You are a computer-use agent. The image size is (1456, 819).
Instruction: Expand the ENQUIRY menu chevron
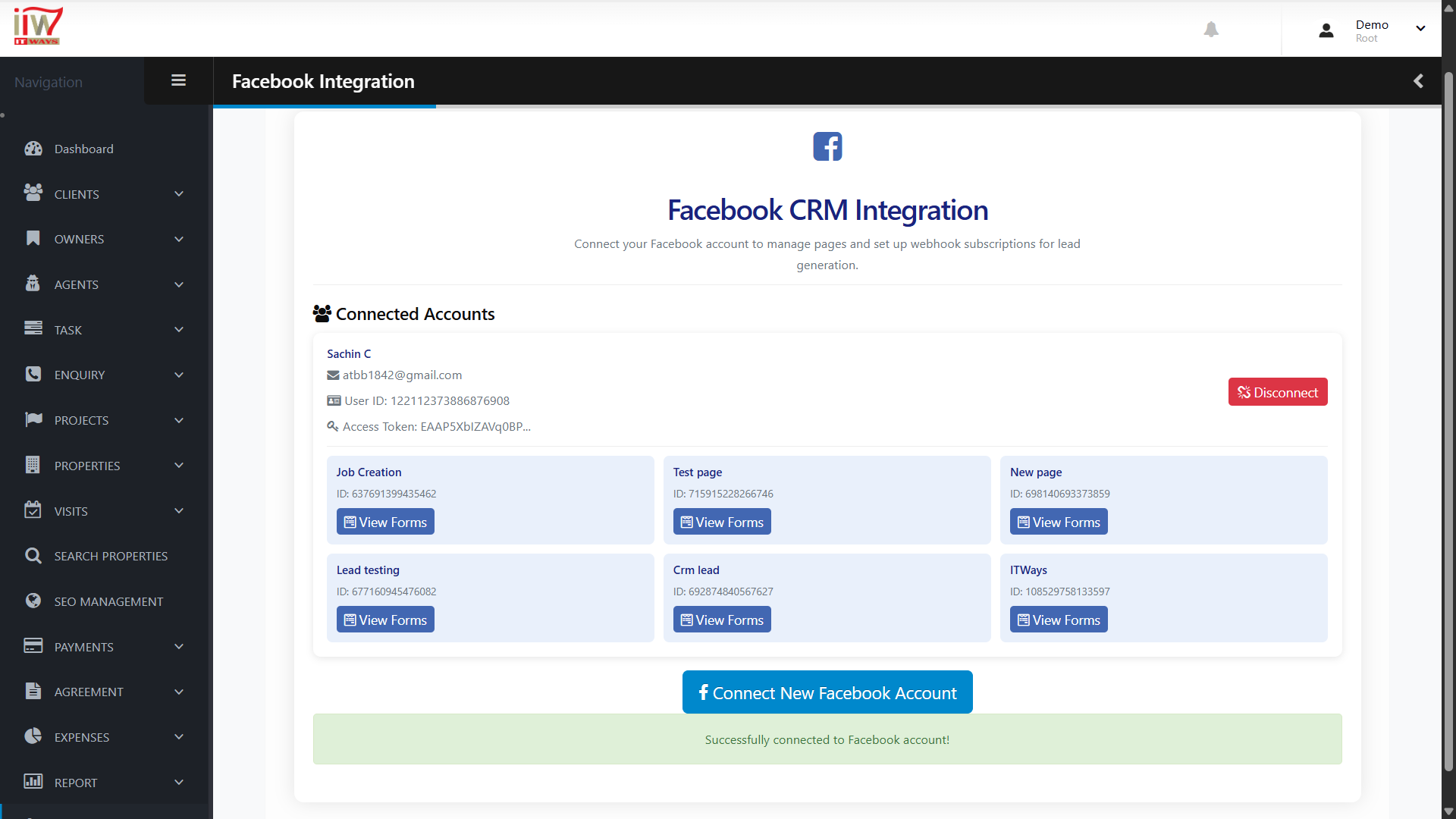click(x=179, y=375)
